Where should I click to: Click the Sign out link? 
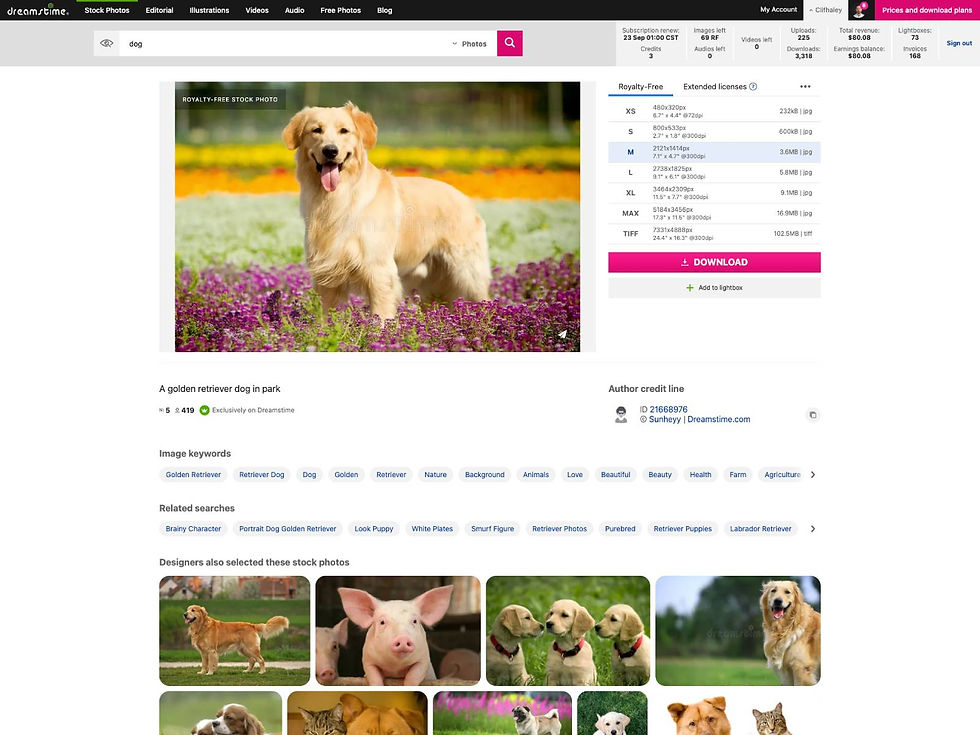959,43
